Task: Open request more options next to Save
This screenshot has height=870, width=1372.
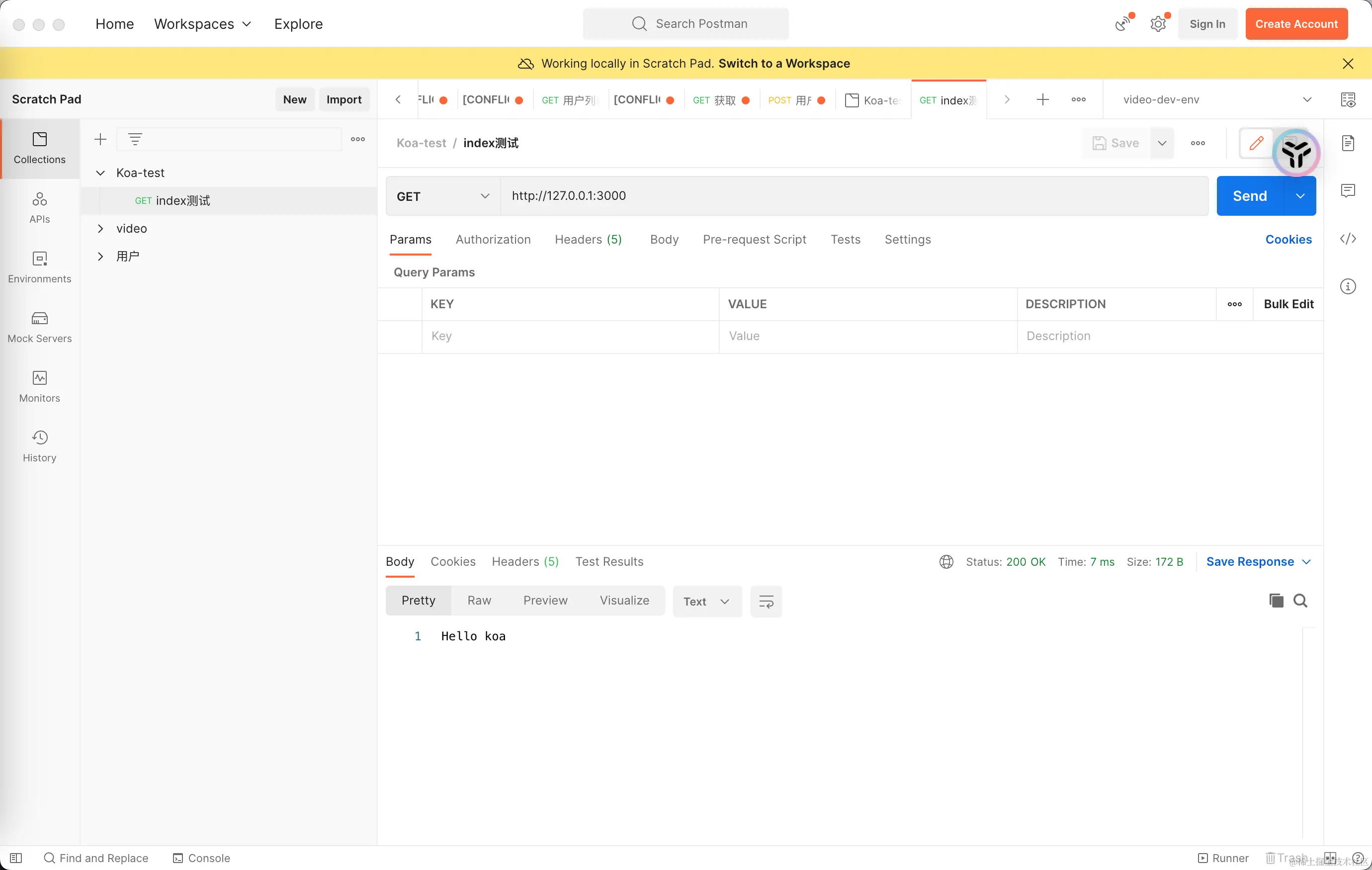Action: point(1198,144)
